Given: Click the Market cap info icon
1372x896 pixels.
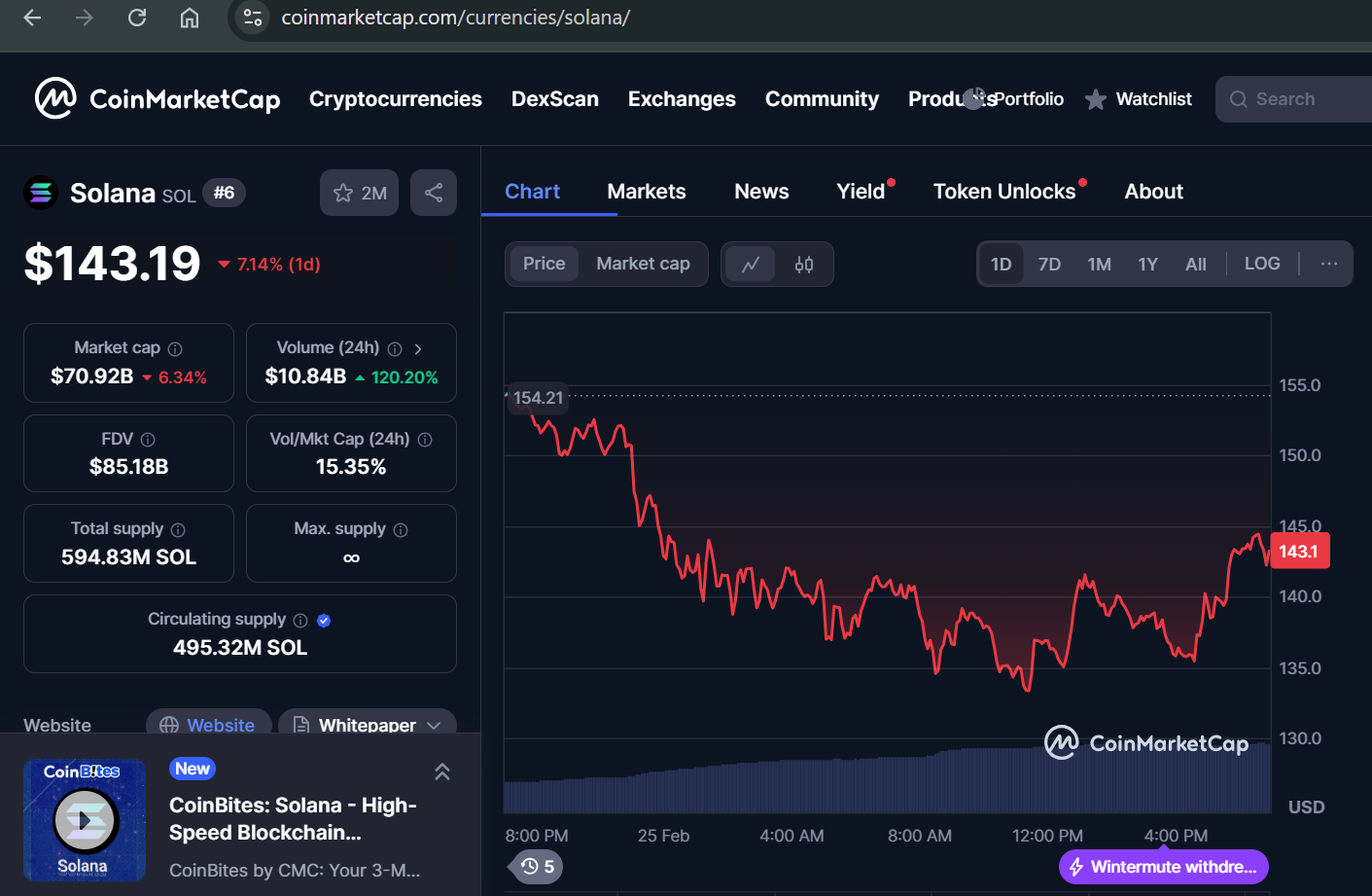Looking at the screenshot, I should 175,348.
